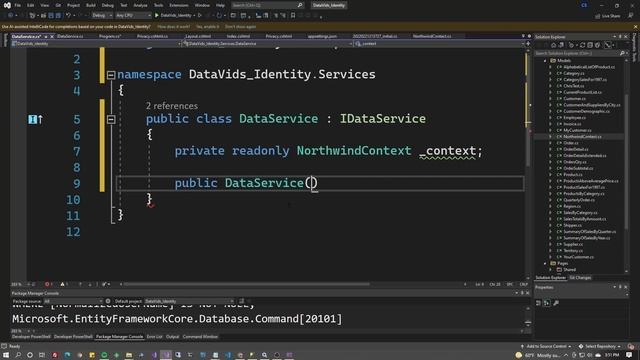Click Save All icon in toolbar
The width and height of the screenshot is (640, 360).
coord(58,15)
